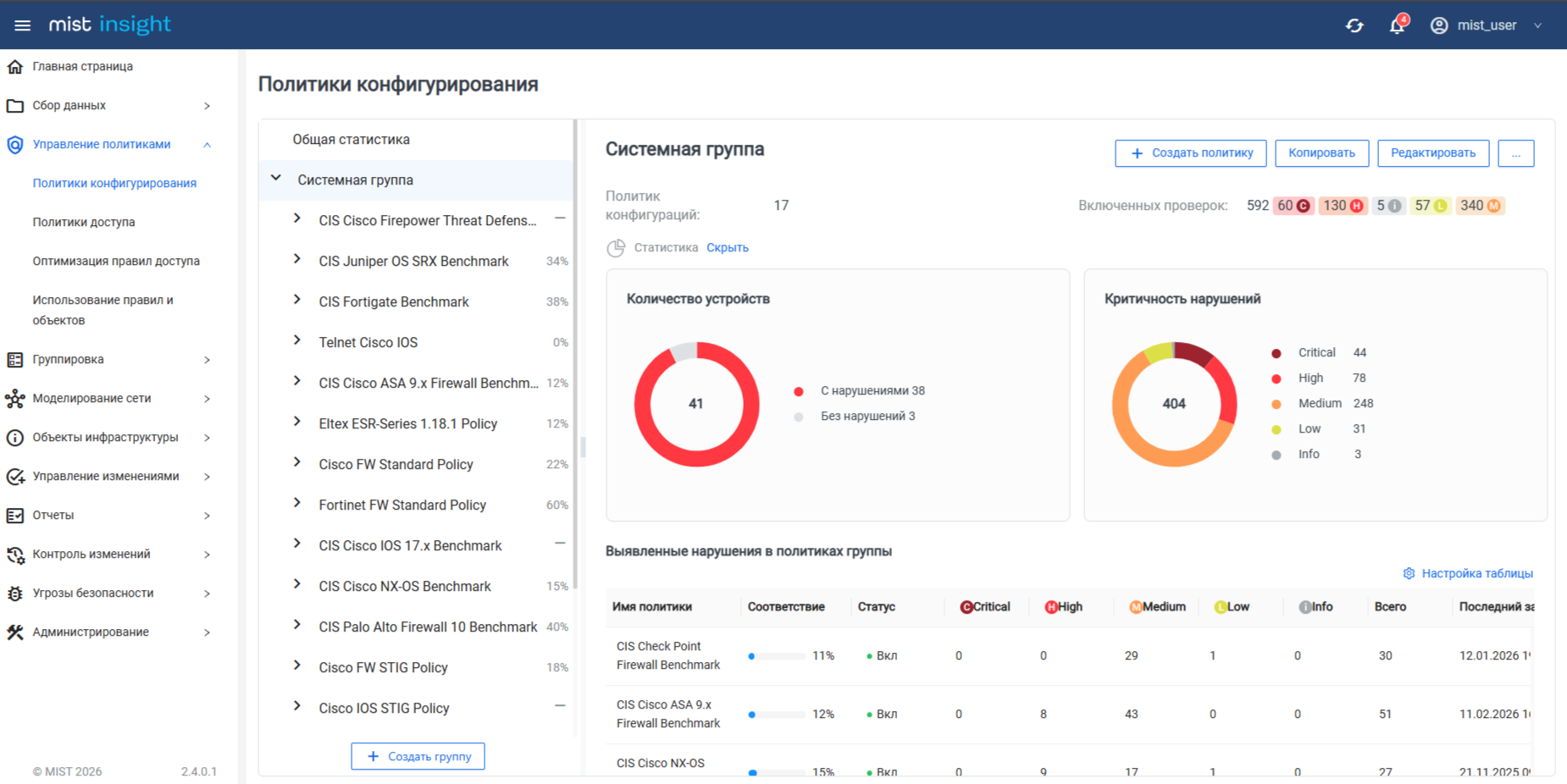This screenshot has width=1567, height=784.
Task: Click the Critical 60 checks color badge
Action: [1293, 206]
